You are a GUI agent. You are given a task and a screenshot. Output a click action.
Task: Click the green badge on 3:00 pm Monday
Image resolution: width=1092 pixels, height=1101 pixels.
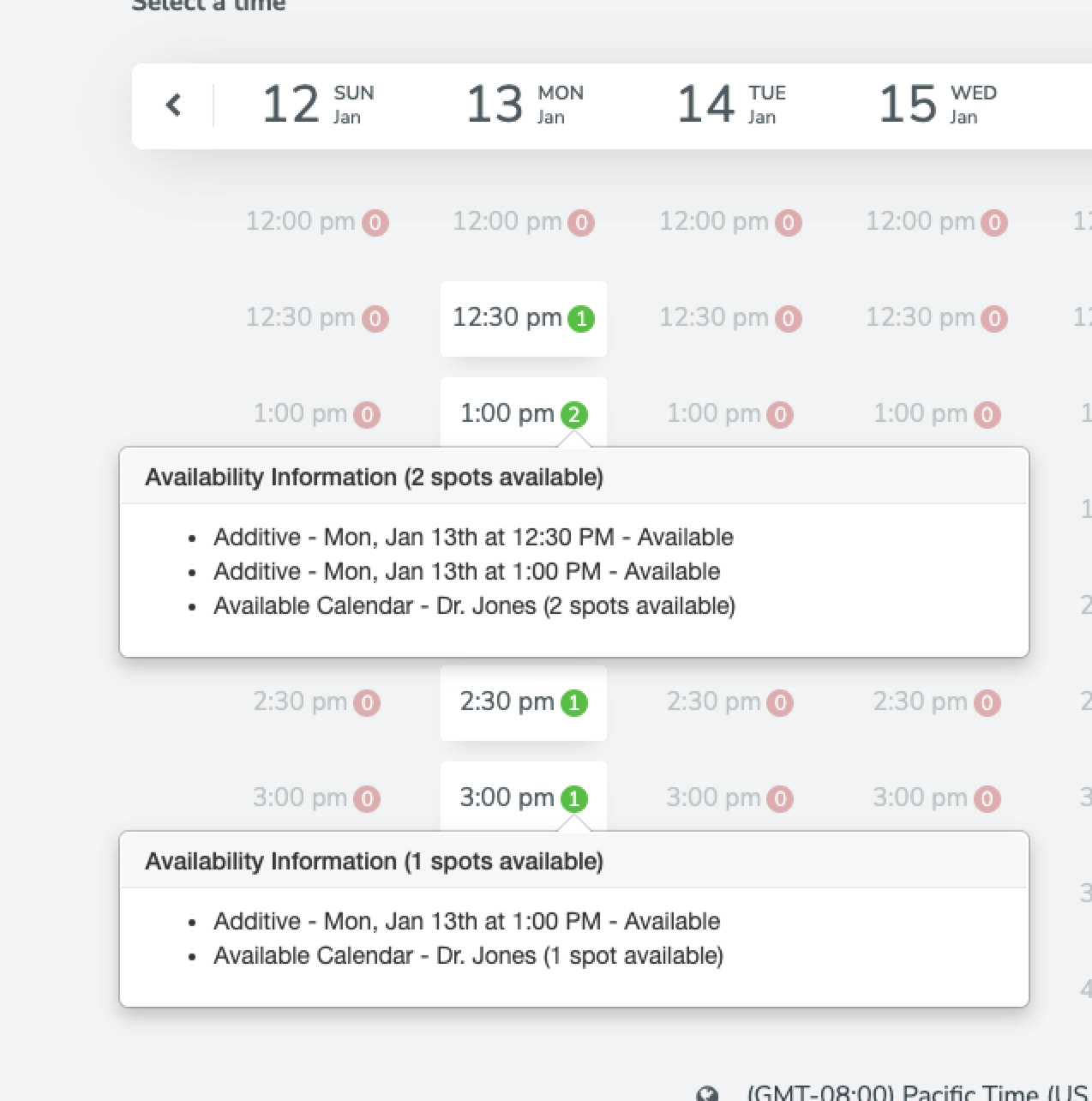tap(575, 797)
